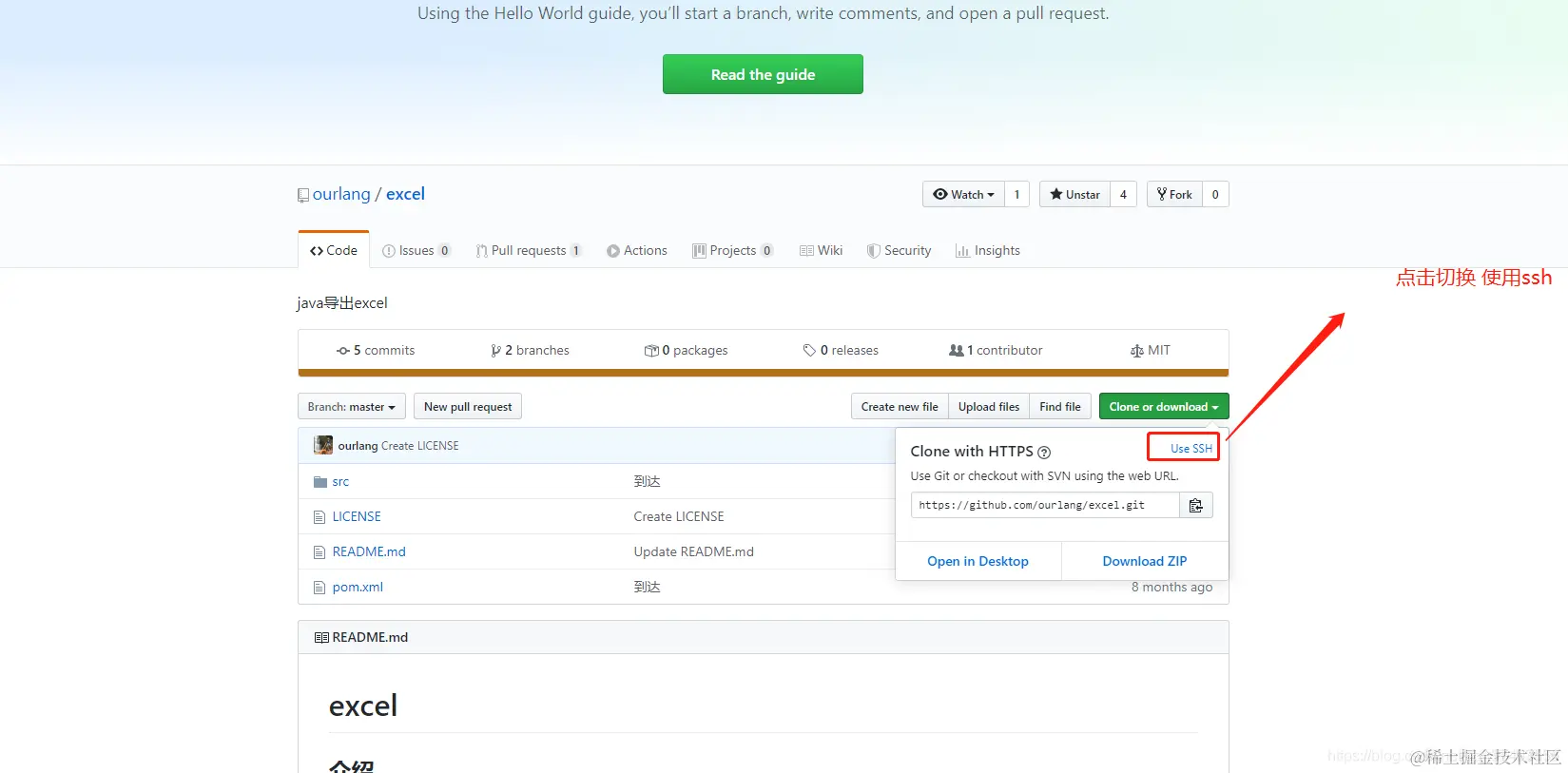
Task: Open the src row commit message 到达
Action: [x=647, y=481]
